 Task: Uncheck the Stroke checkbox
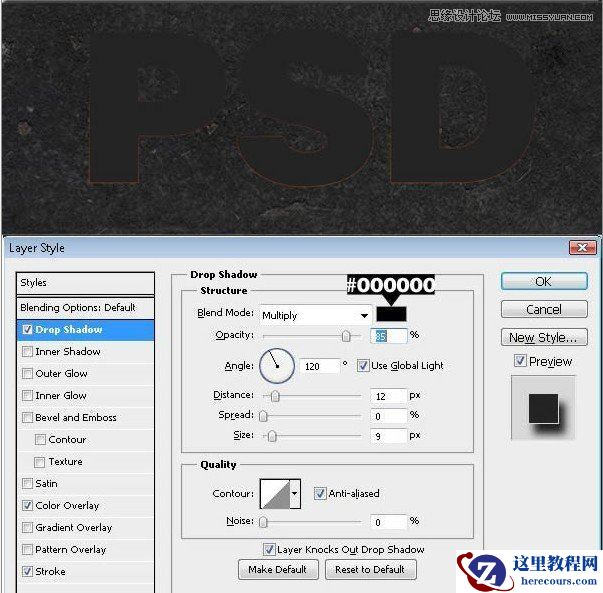27,571
